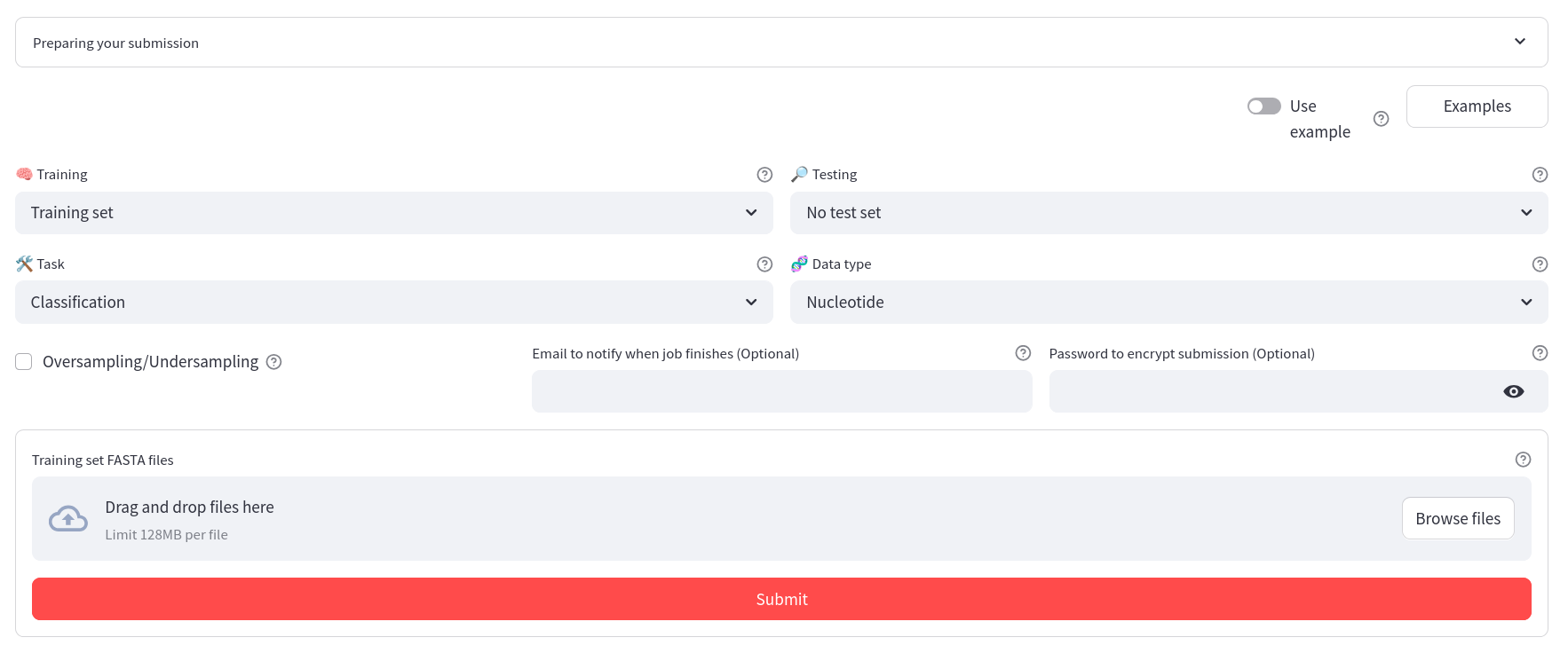The width and height of the screenshot is (1568, 661).
Task: Click help icon for Training set FASTA files
Action: coord(1523,460)
